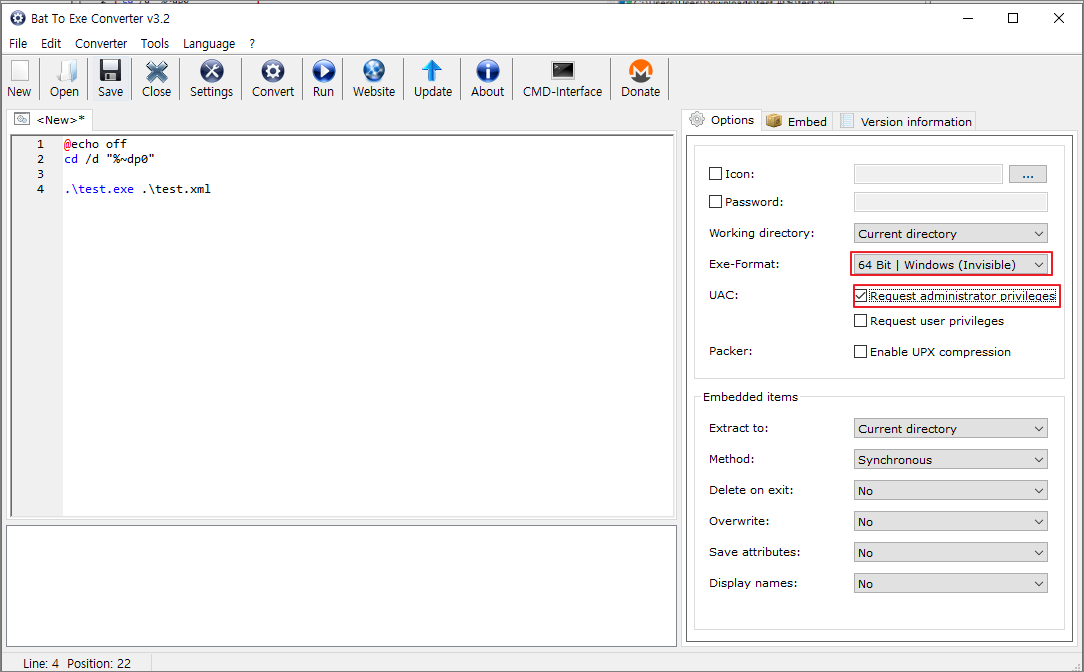Viewport: 1084px width, 672px height.
Task: Click the Update arrow icon
Action: 432,71
